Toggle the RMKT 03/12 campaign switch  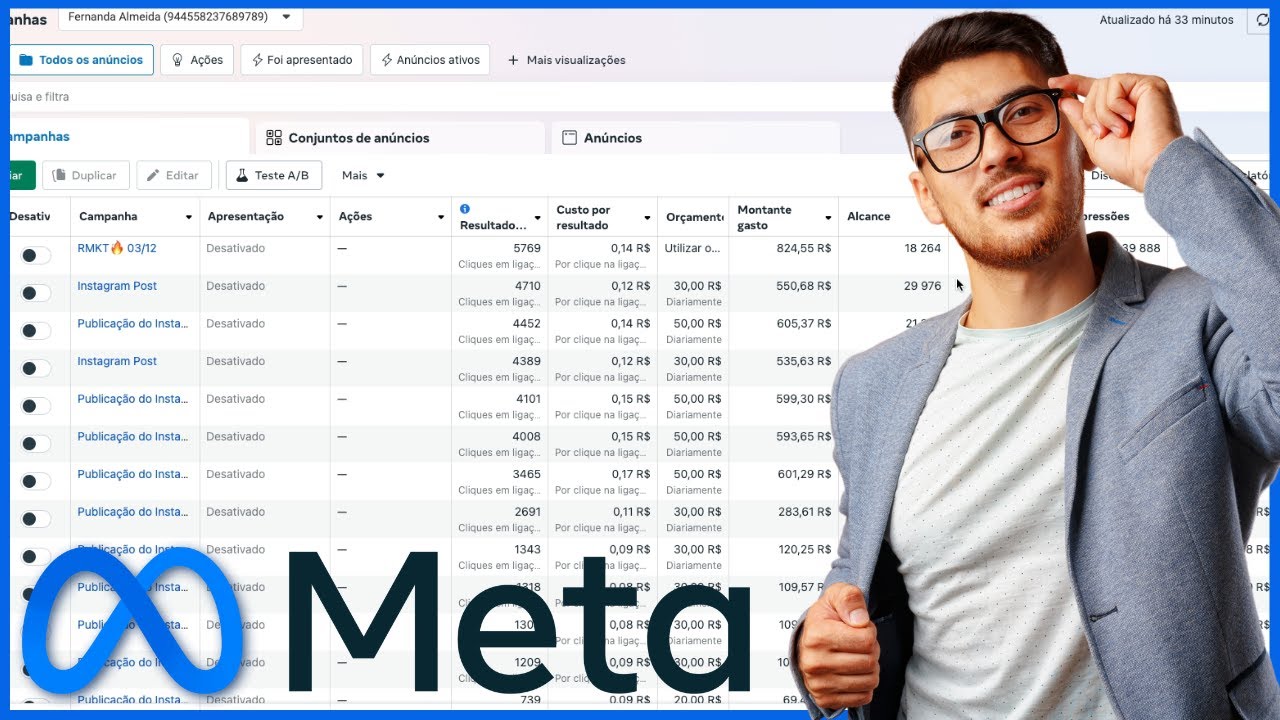(x=35, y=255)
